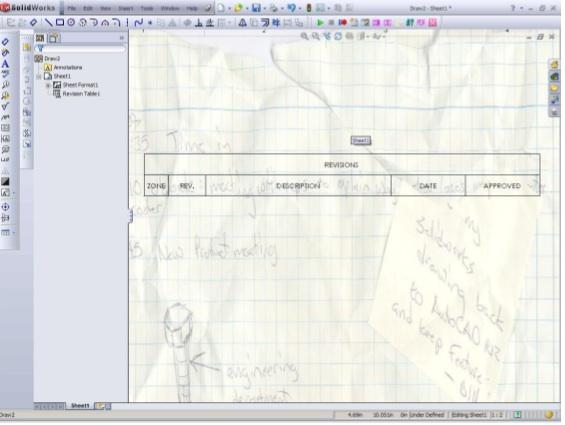This screenshot has width=565, height=425.
Task: Select the Line sketch tool
Action: pos(48,23)
